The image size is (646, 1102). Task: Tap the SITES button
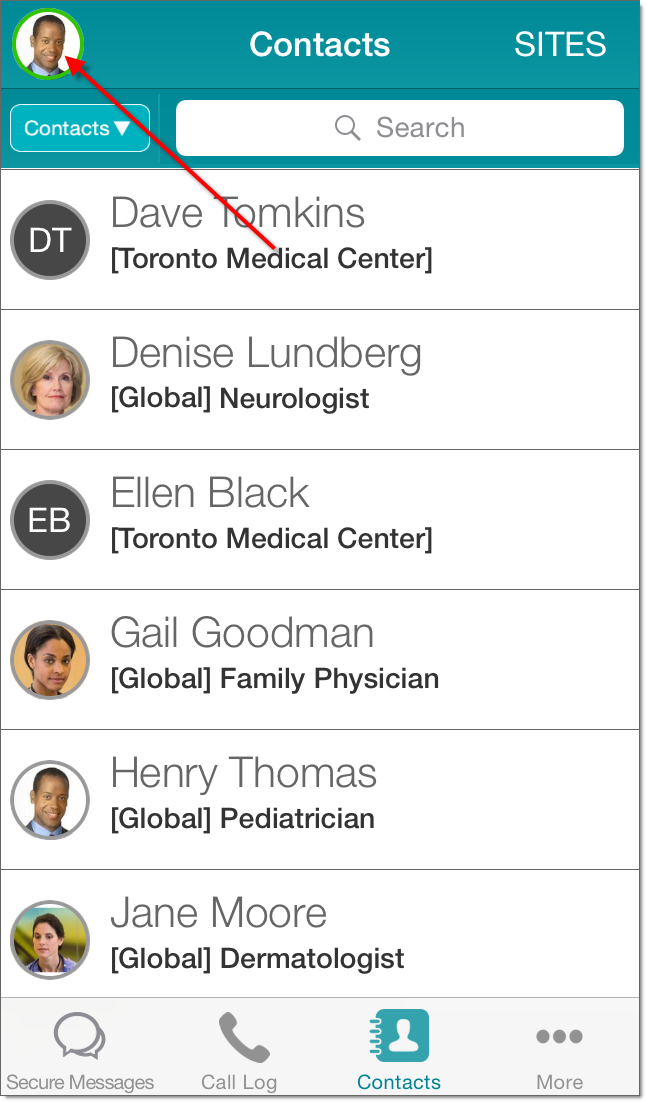[x=560, y=44]
